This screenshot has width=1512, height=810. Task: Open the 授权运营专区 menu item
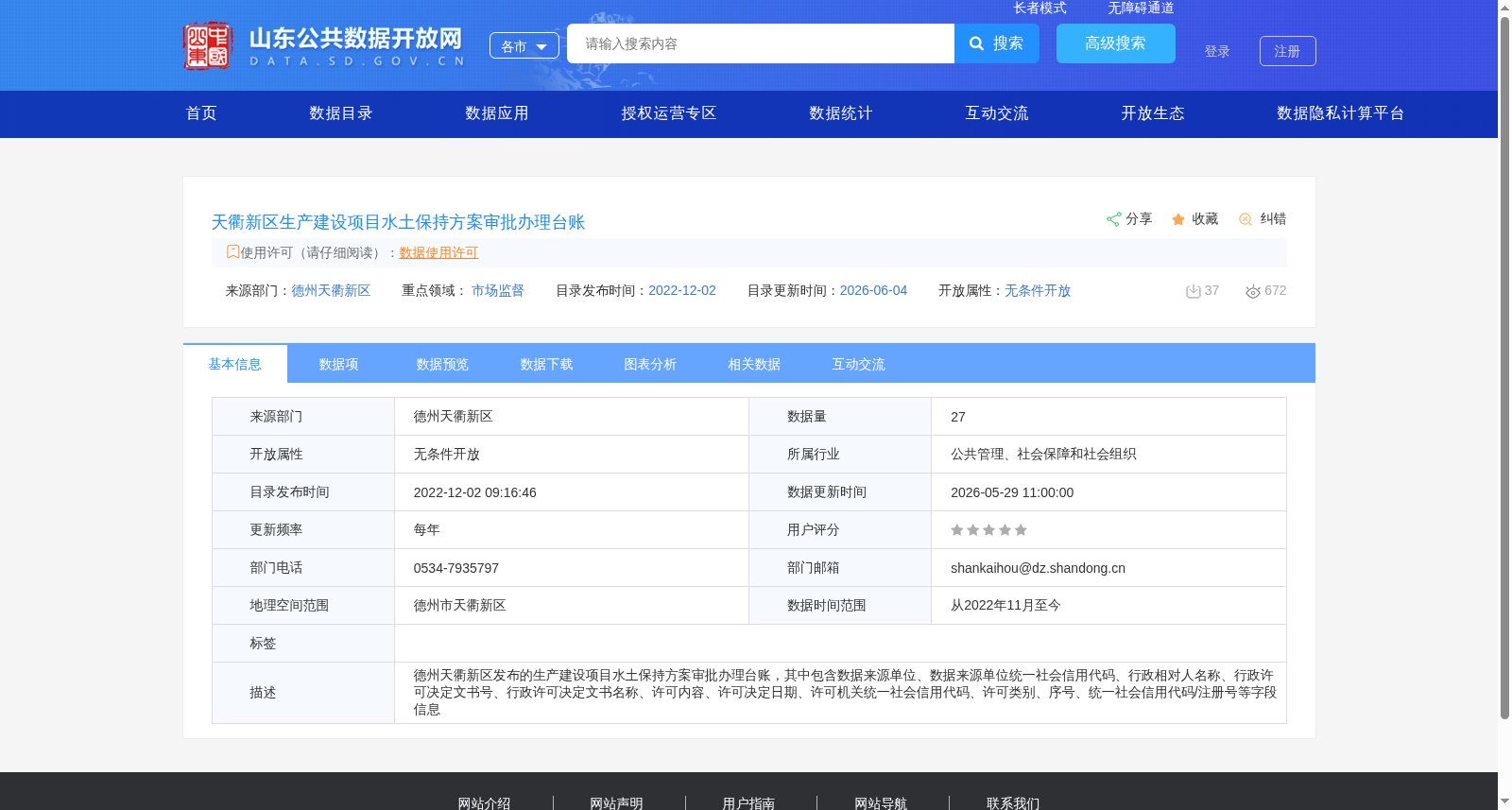(669, 113)
